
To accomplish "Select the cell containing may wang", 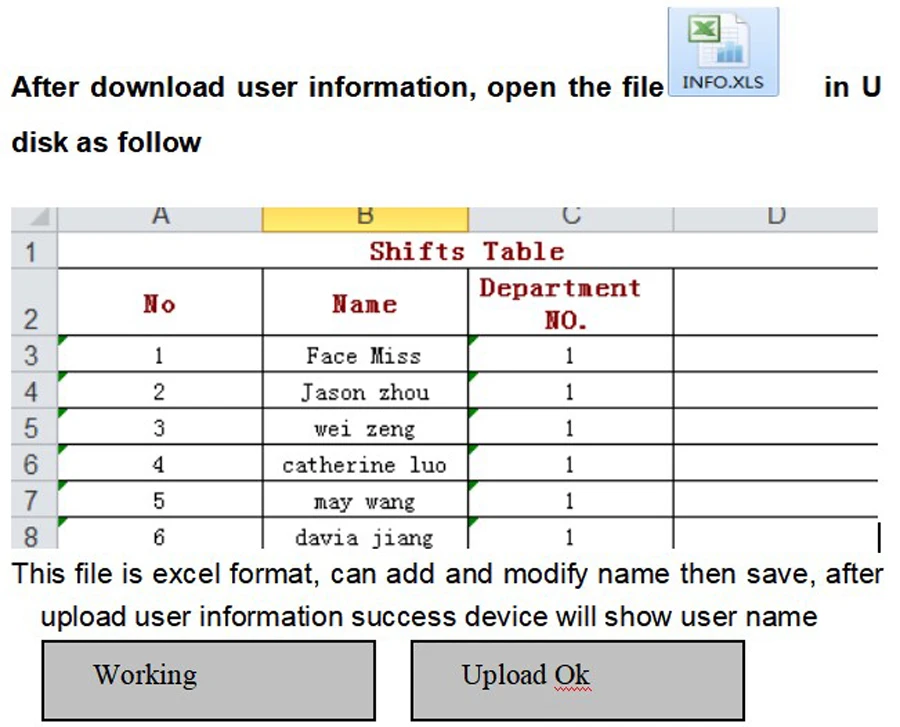I will pyautogui.click(x=365, y=500).
